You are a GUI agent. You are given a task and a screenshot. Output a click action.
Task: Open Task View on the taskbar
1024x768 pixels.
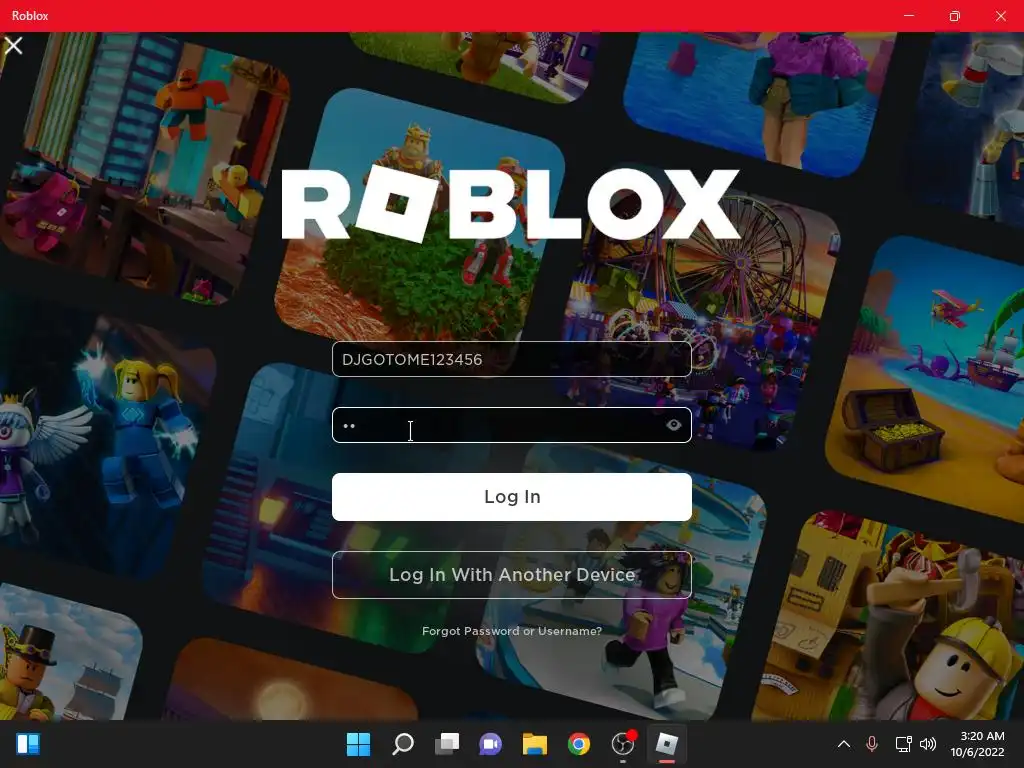(x=447, y=744)
